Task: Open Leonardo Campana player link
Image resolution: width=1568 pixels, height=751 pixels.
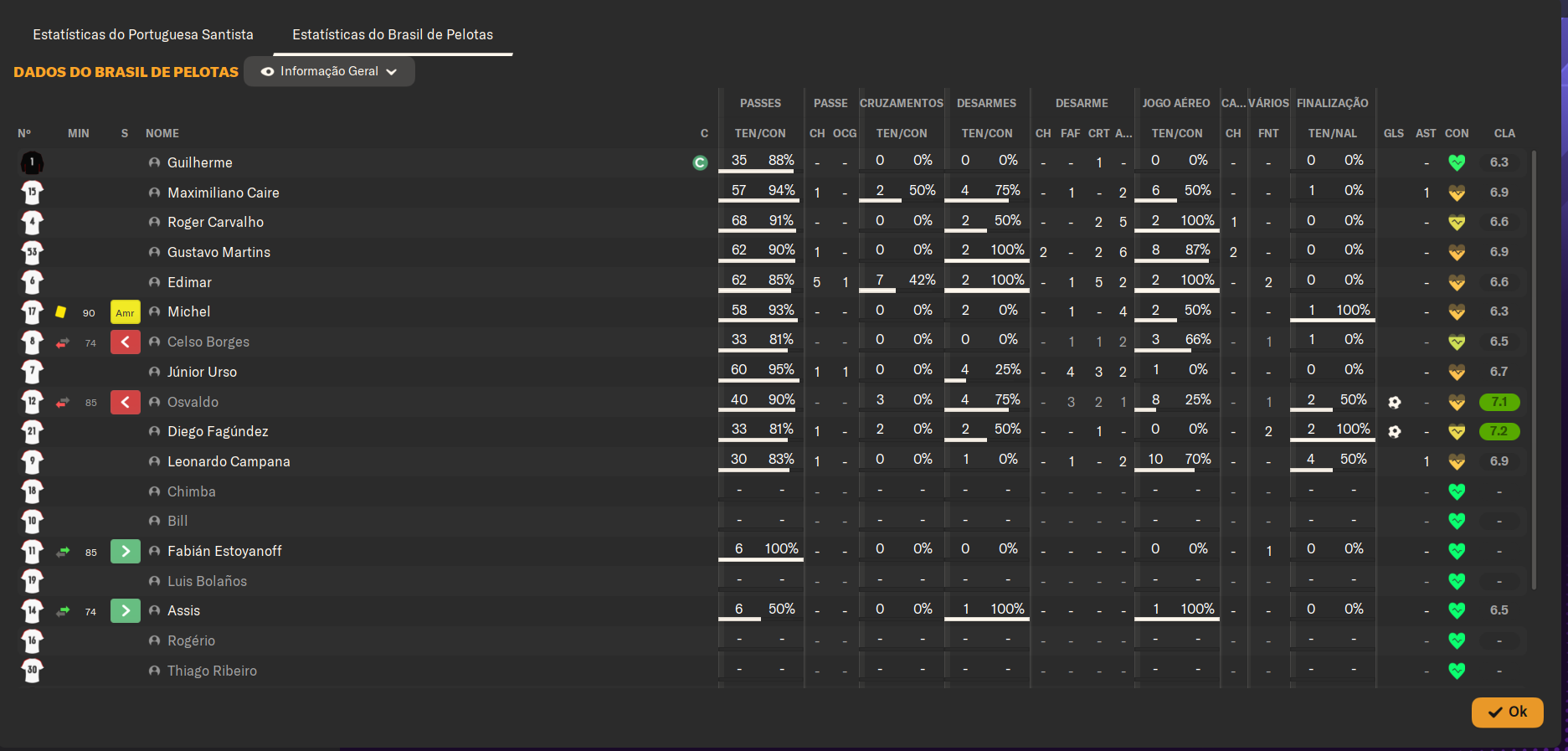Action: [x=229, y=461]
